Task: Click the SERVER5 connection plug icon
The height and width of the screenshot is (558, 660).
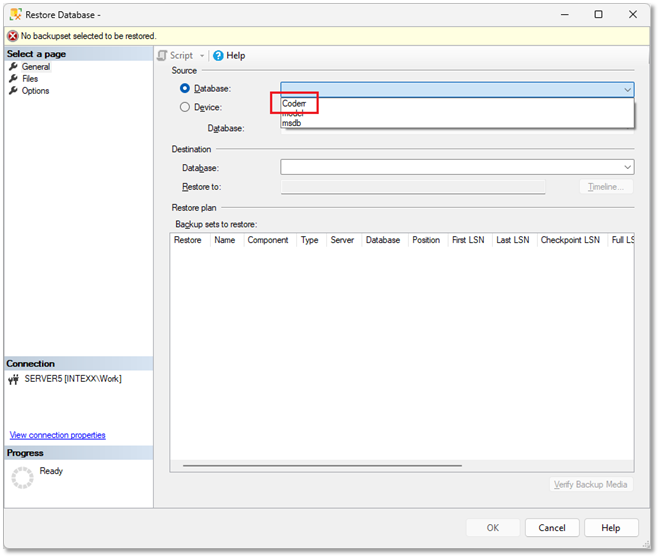Action: tap(13, 380)
